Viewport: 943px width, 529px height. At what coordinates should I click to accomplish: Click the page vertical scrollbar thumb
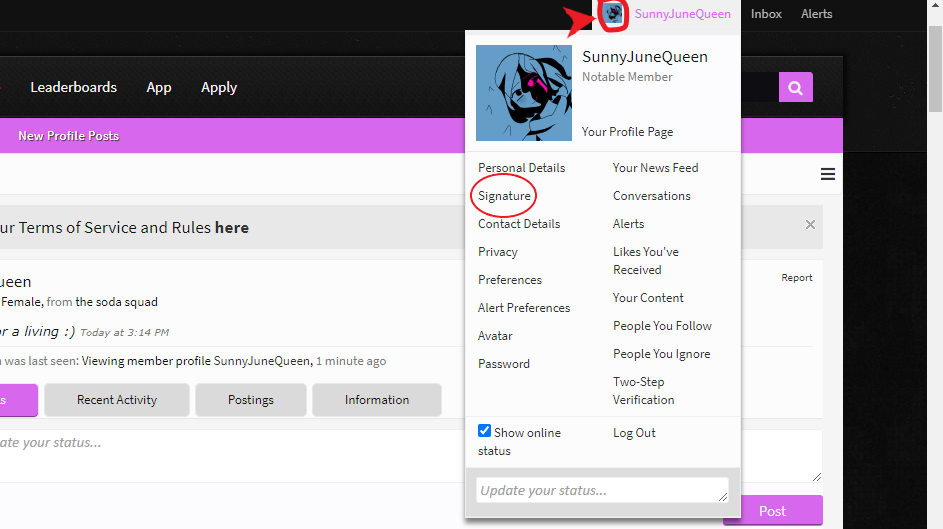tap(935, 69)
